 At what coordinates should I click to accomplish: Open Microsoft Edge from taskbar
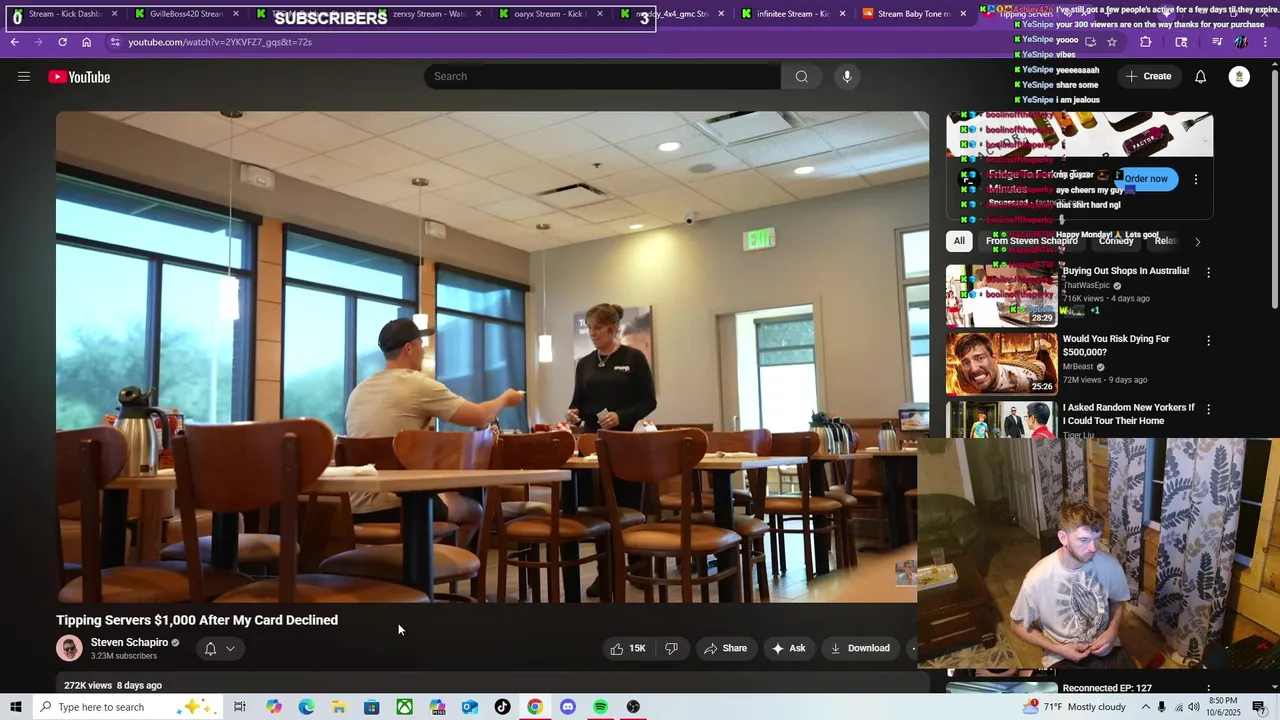tap(306, 707)
